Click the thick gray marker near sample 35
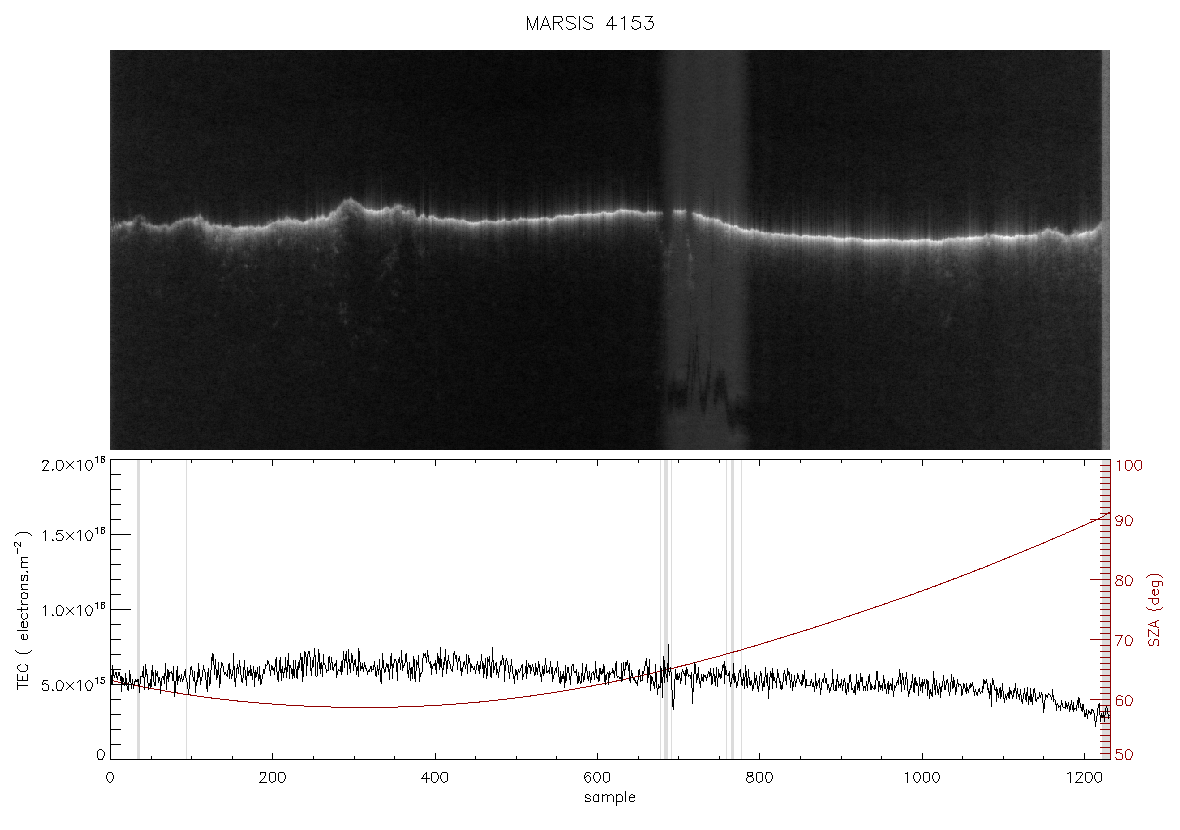The width and height of the screenshot is (1180, 830). 138,609
